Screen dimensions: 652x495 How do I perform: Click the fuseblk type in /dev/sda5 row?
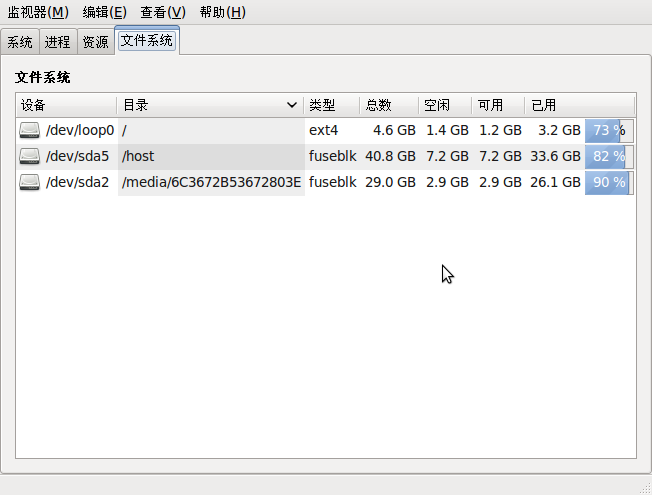[x=333, y=156]
